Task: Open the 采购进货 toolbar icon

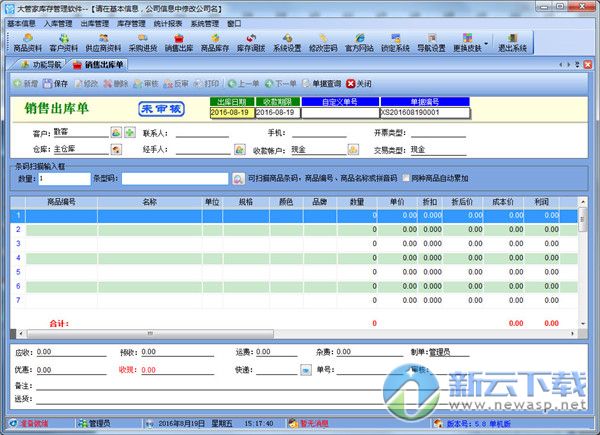Action: (x=143, y=43)
